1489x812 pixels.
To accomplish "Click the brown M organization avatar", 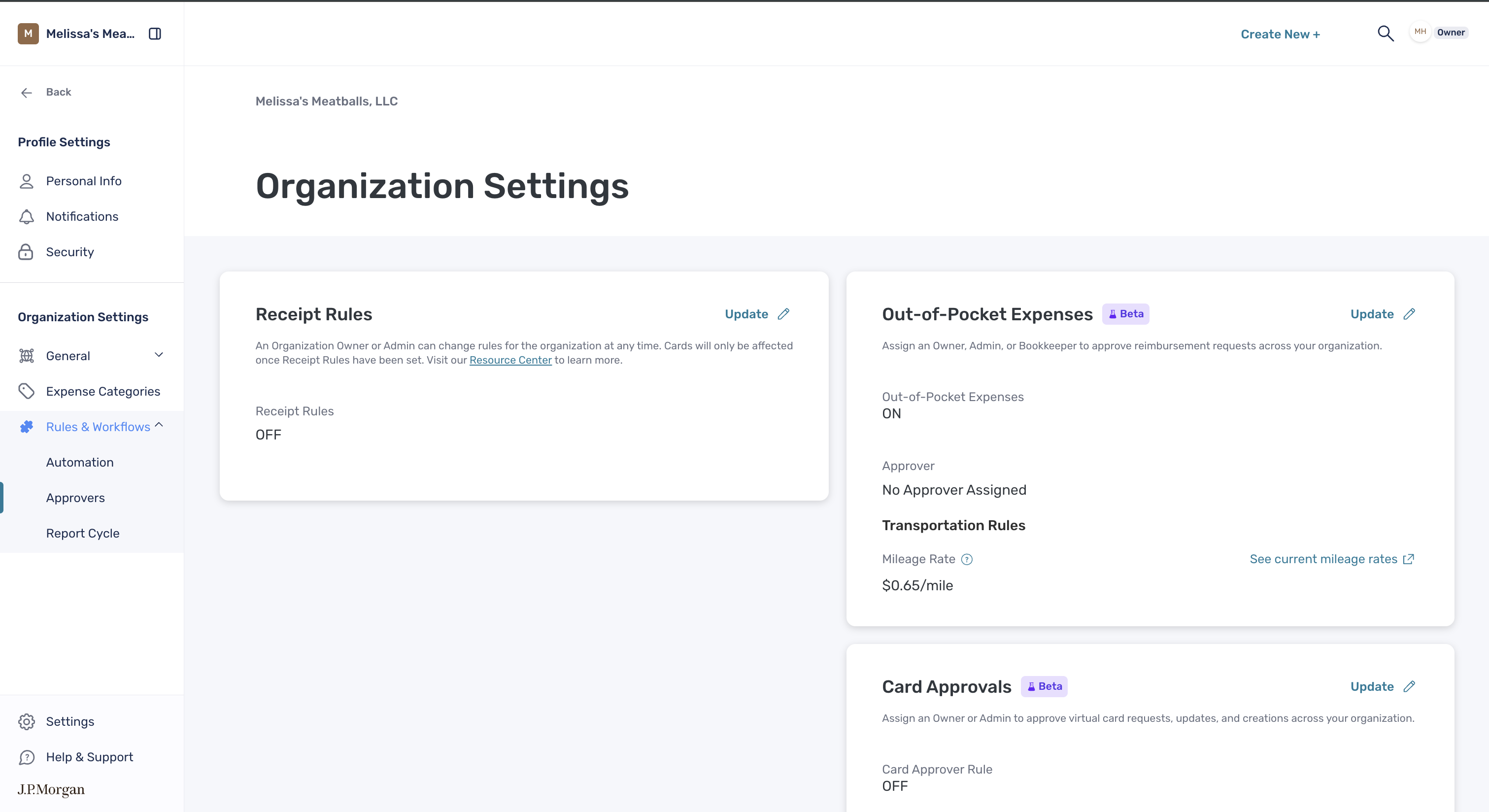I will pyautogui.click(x=28, y=34).
